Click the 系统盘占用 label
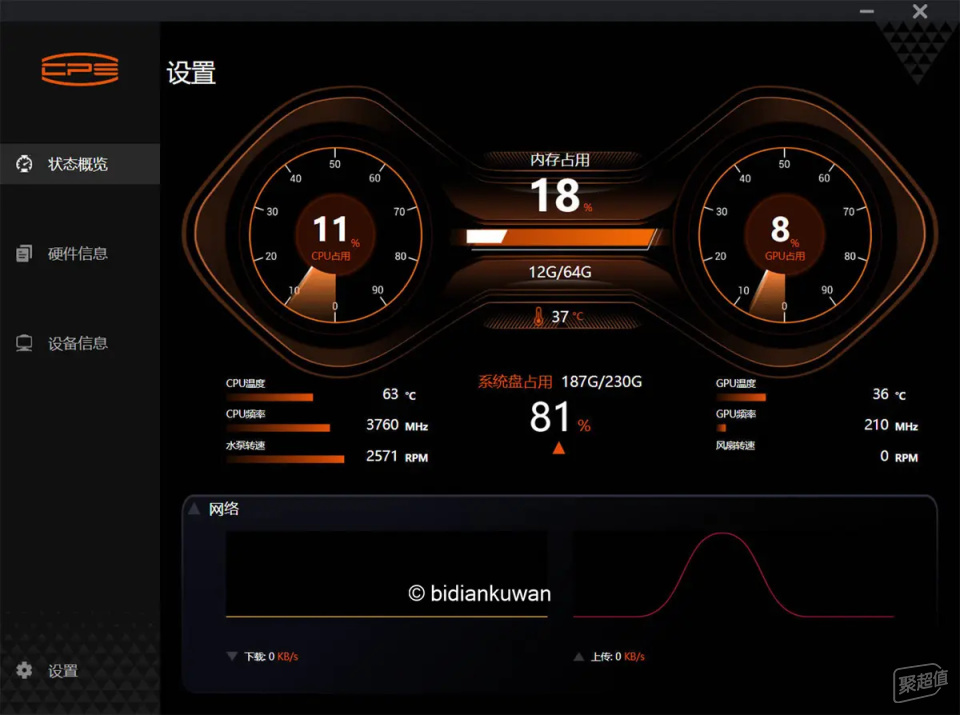 click(x=515, y=382)
